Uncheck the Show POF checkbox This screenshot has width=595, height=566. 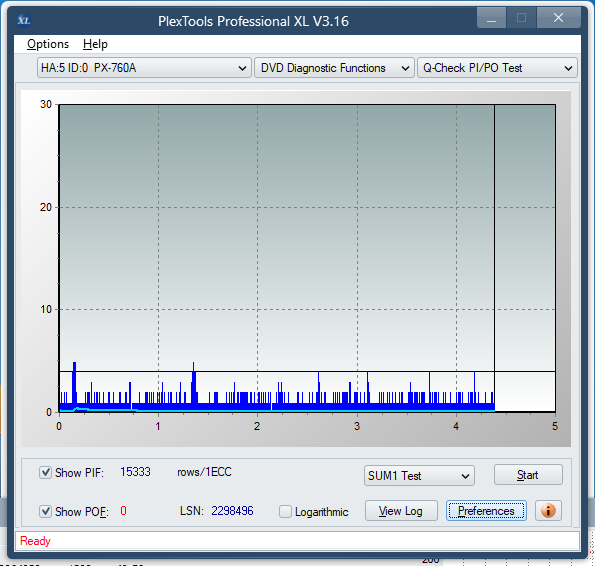click(x=46, y=511)
